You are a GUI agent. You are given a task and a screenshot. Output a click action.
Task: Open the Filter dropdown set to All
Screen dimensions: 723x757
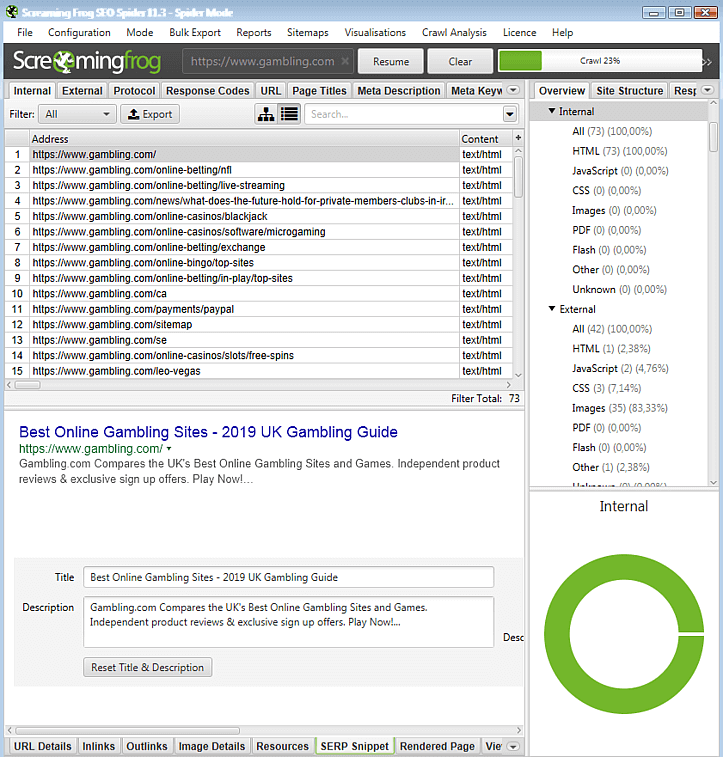click(x=77, y=114)
